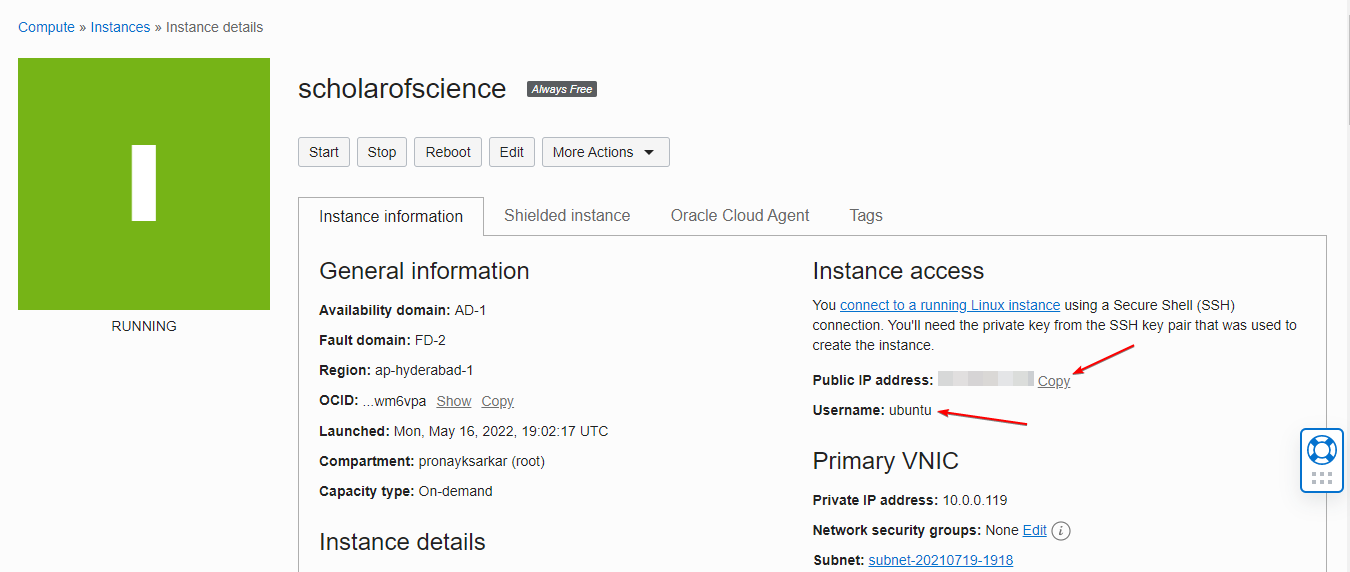Click the Availability domain value 'AD-1'
The image size is (1350, 572).
(470, 310)
